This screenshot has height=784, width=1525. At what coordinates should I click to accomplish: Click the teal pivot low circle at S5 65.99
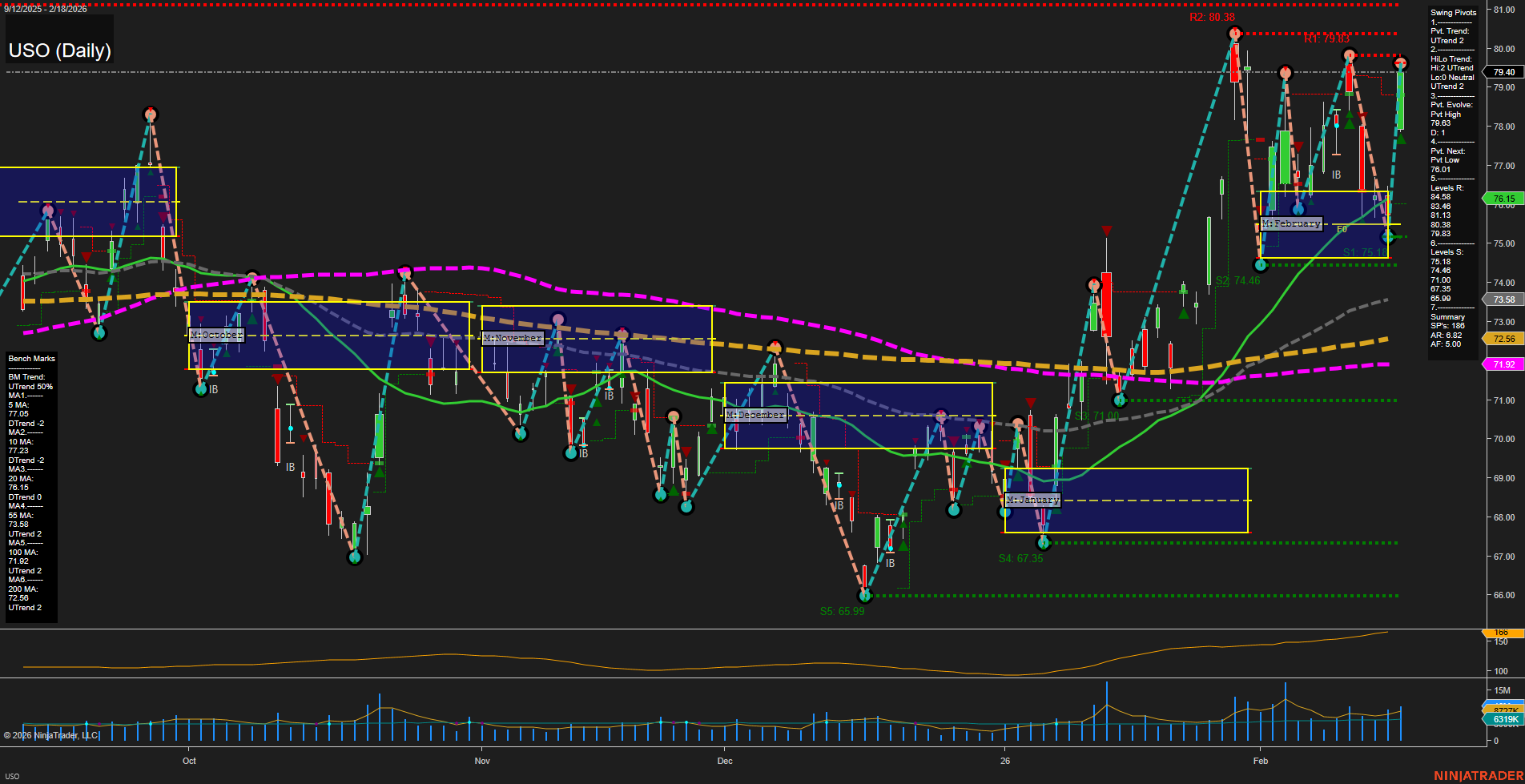(864, 595)
